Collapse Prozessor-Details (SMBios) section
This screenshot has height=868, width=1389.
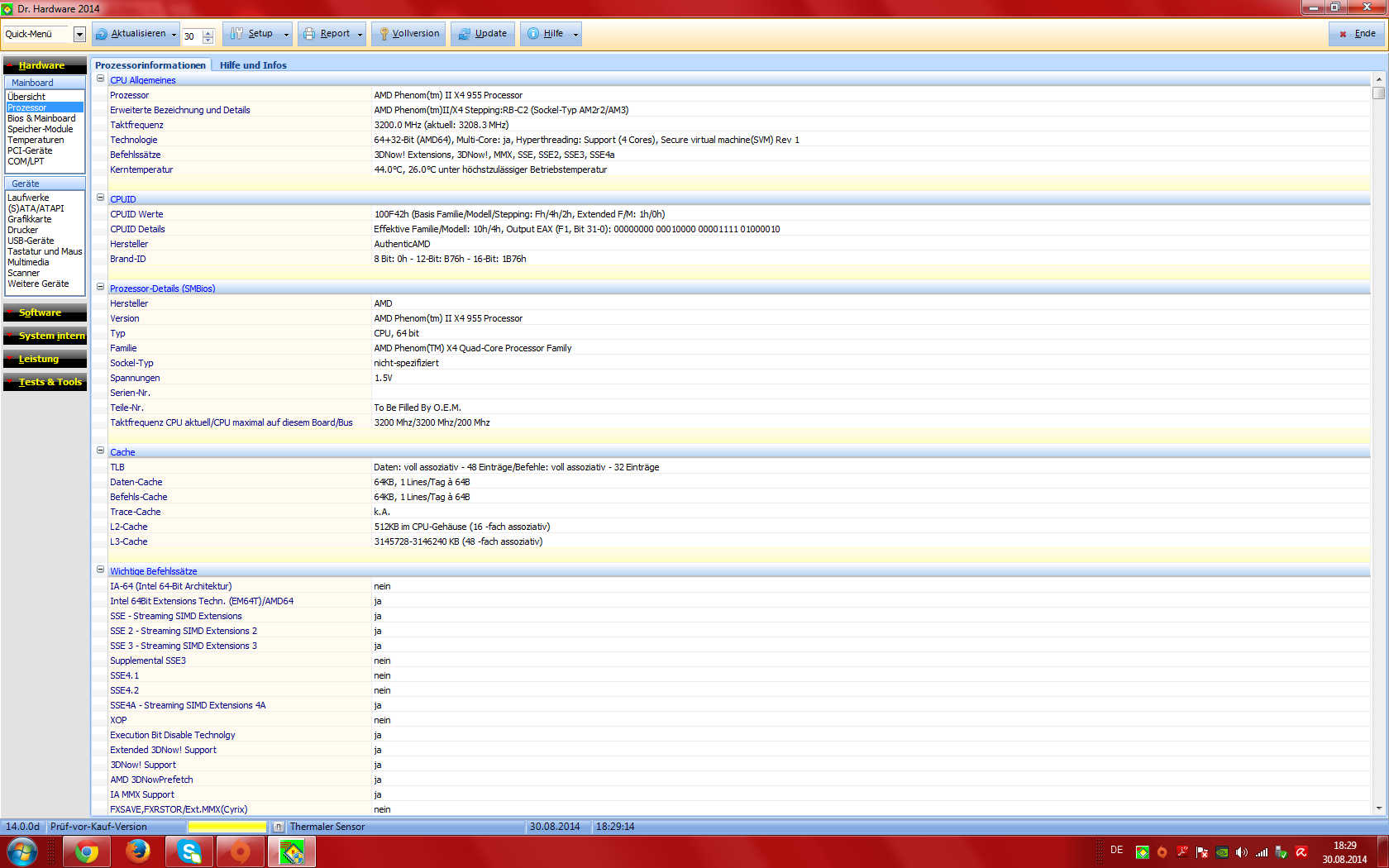pos(101,288)
